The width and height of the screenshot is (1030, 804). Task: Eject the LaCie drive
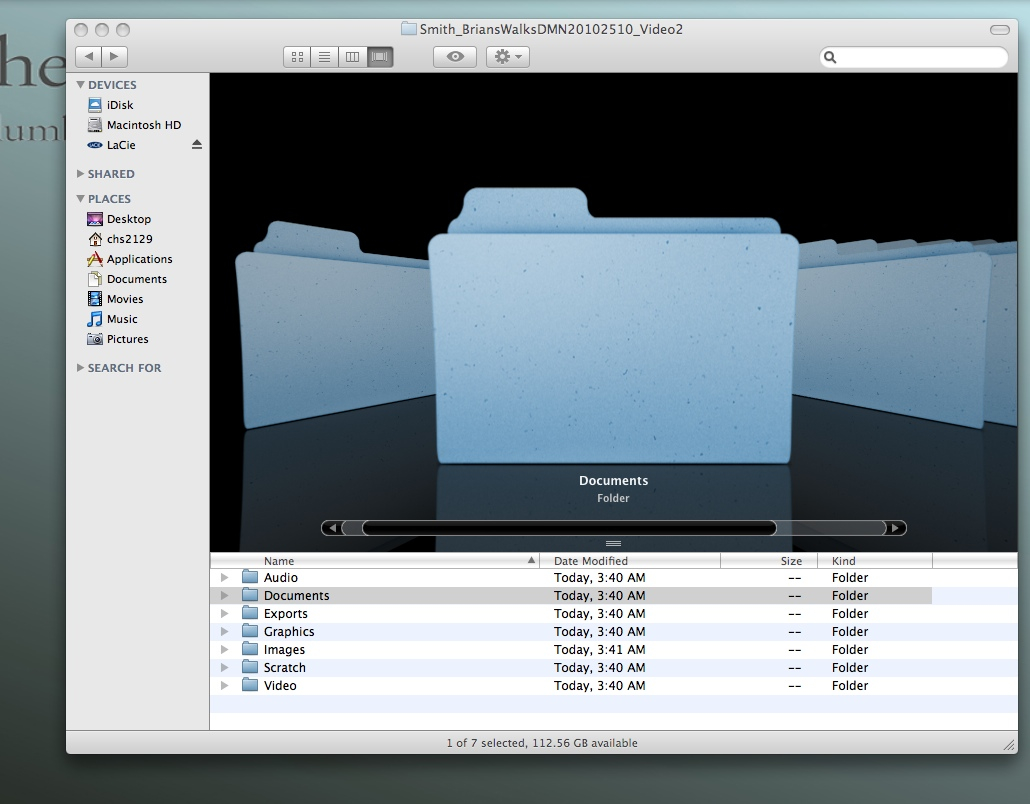197,145
